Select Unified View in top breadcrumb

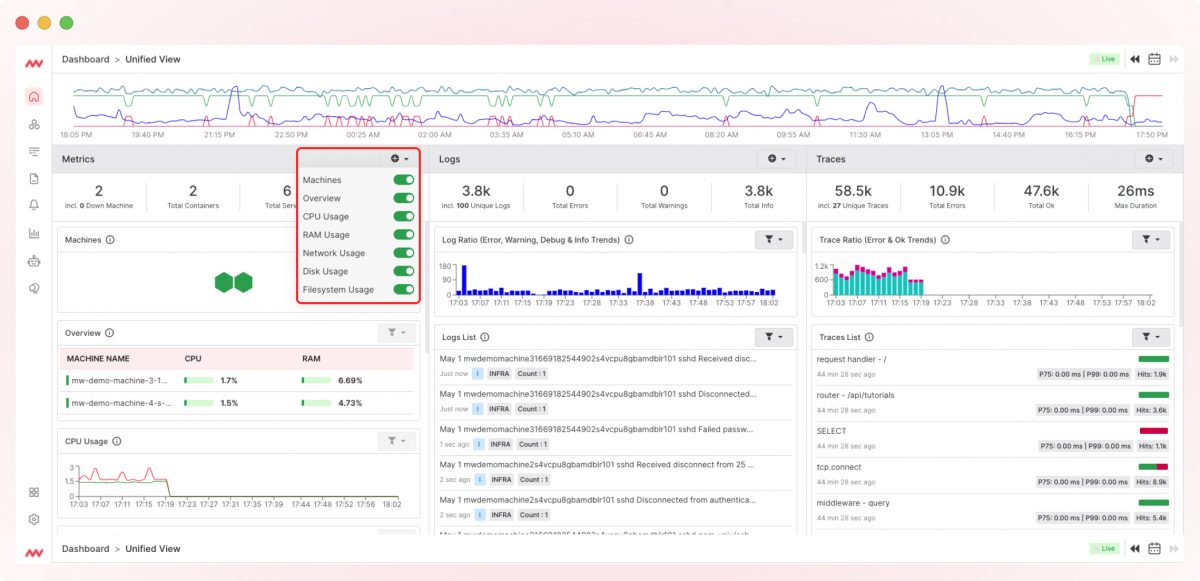click(x=153, y=59)
